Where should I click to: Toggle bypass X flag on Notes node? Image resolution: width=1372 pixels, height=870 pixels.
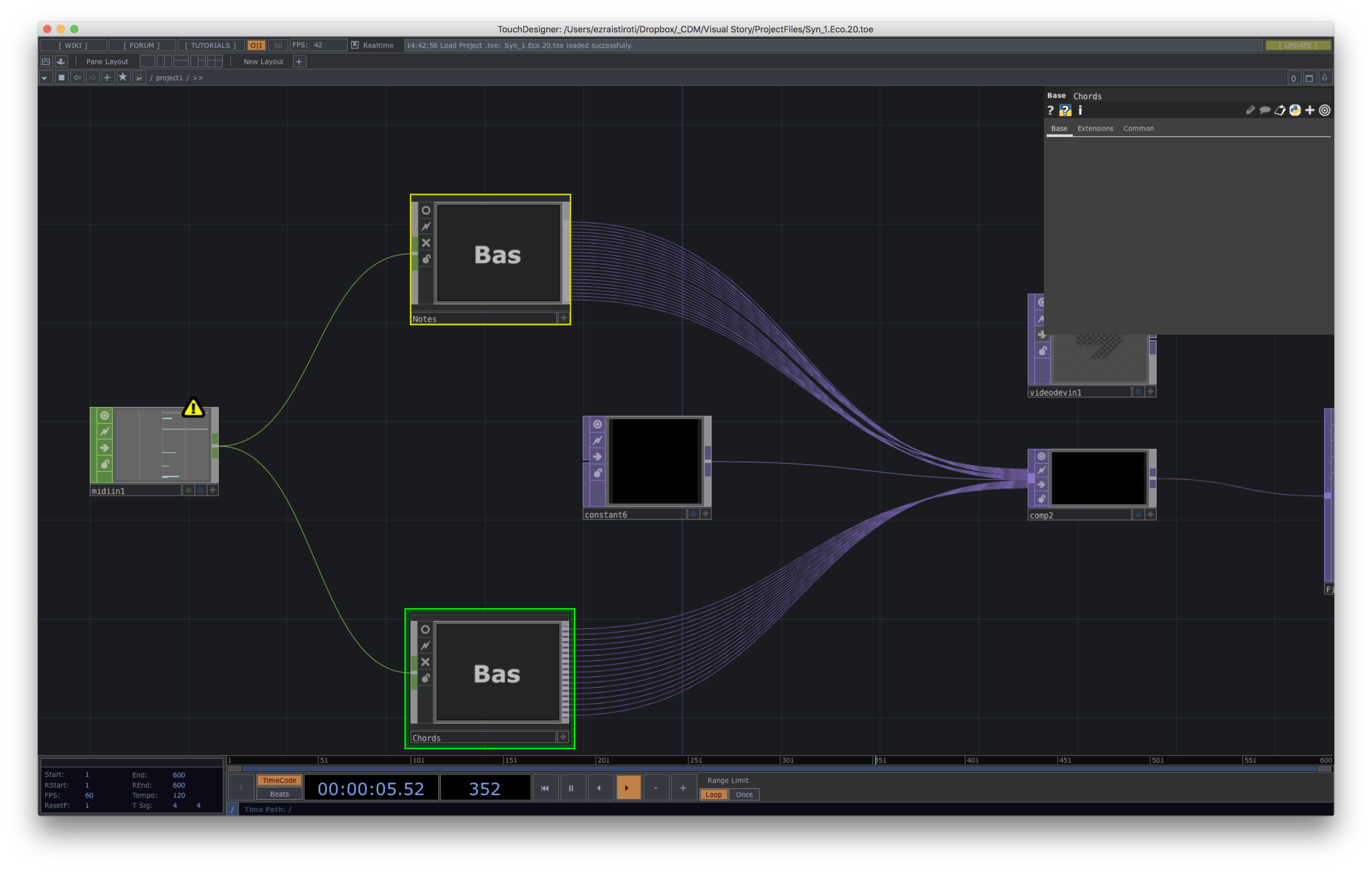pos(426,243)
